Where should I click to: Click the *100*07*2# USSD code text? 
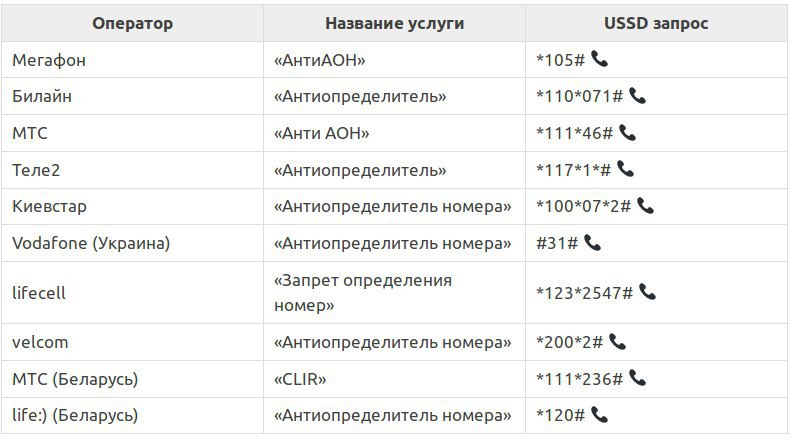pos(584,206)
